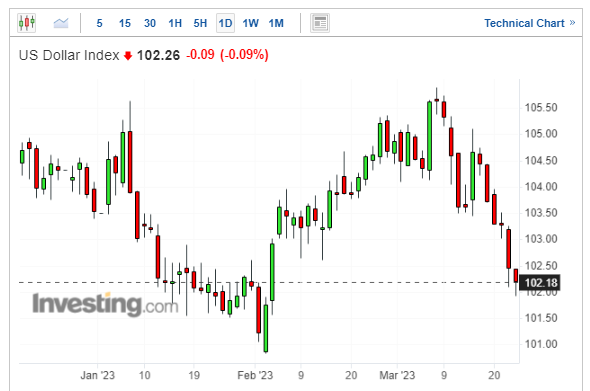Viewport: 590px width, 391px height.
Task: Select the 1D interval
Action: click(225, 23)
